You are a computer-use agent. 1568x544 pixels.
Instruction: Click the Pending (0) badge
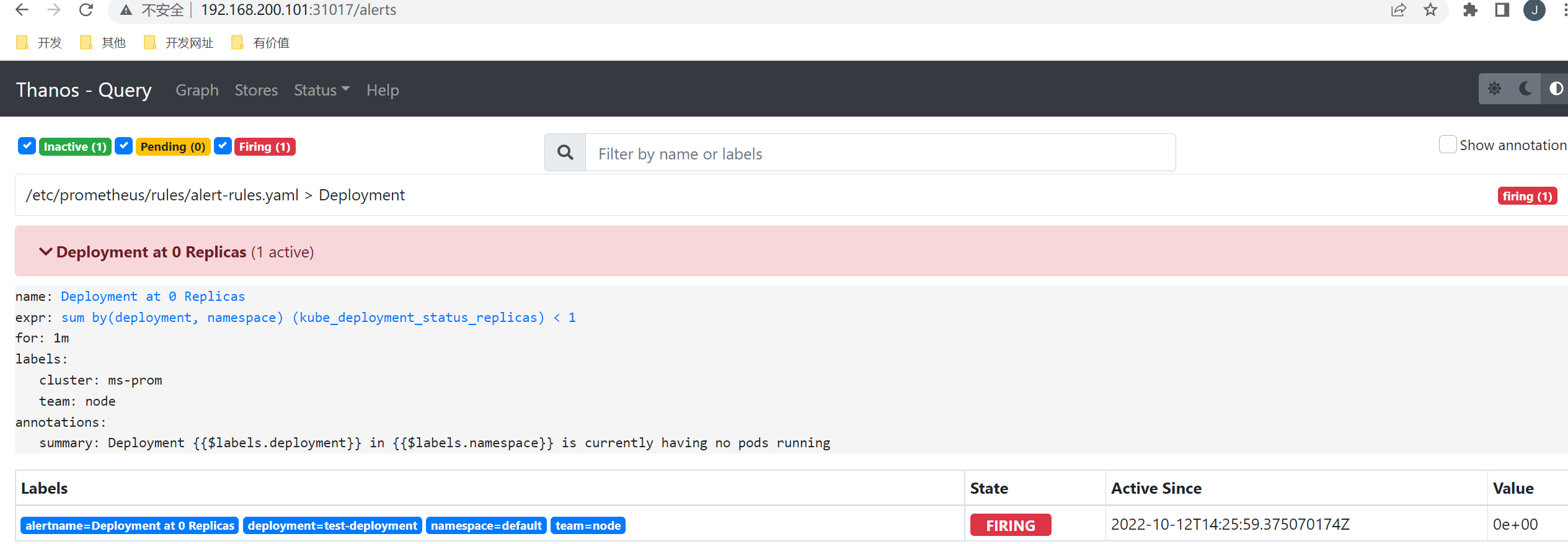173,146
